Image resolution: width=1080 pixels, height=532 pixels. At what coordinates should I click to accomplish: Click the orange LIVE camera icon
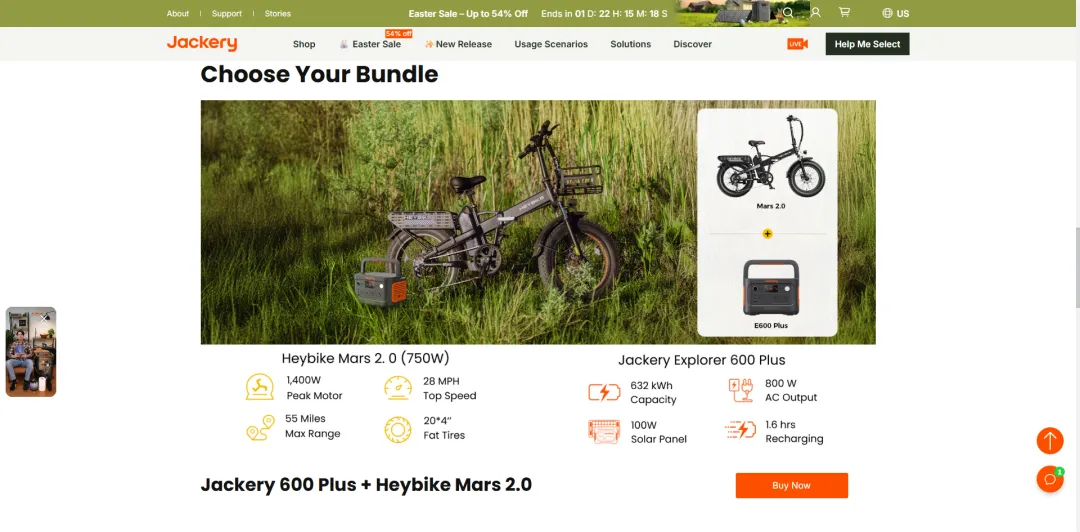pos(797,44)
